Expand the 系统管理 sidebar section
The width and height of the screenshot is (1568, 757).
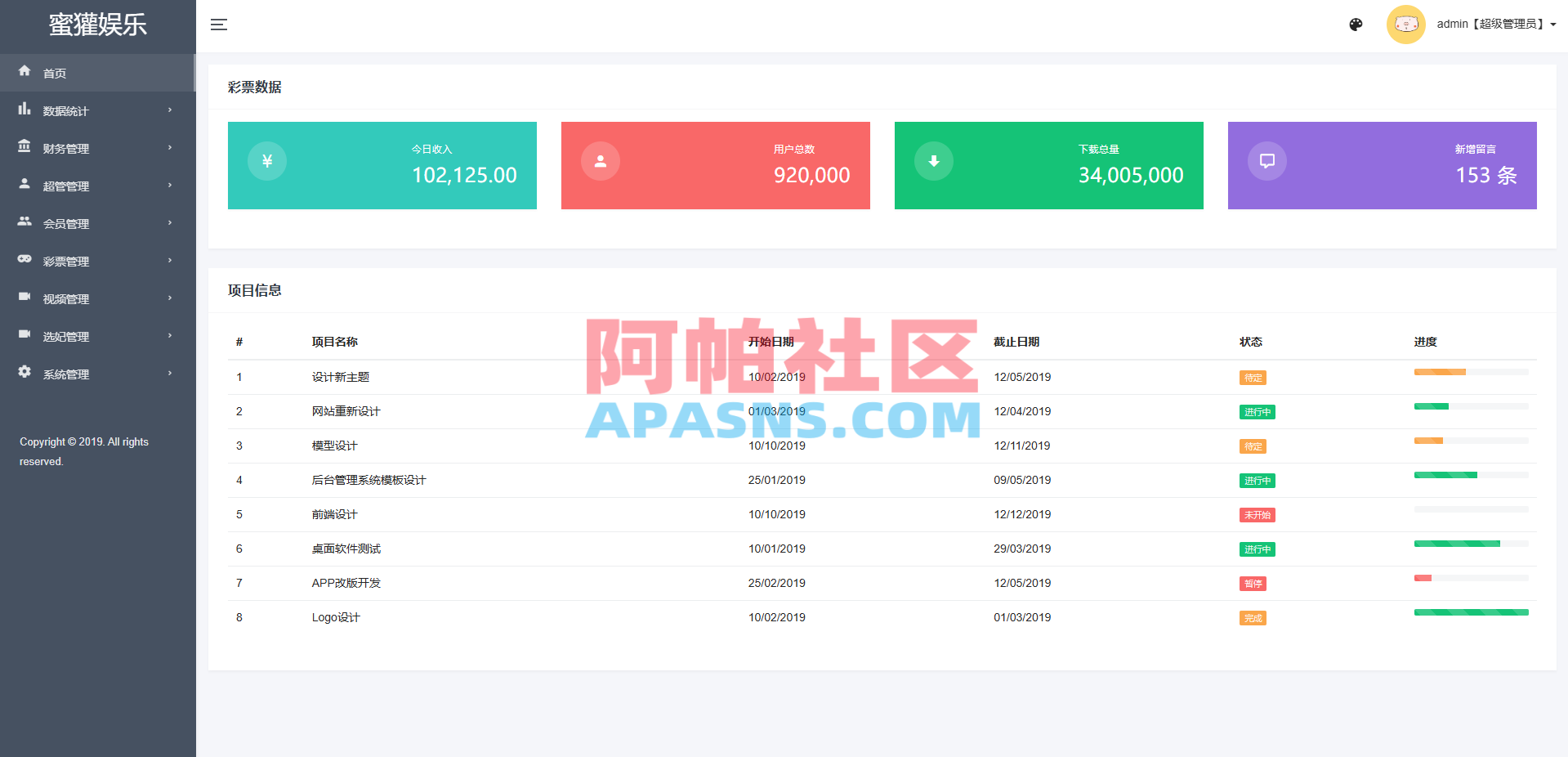tap(65, 374)
